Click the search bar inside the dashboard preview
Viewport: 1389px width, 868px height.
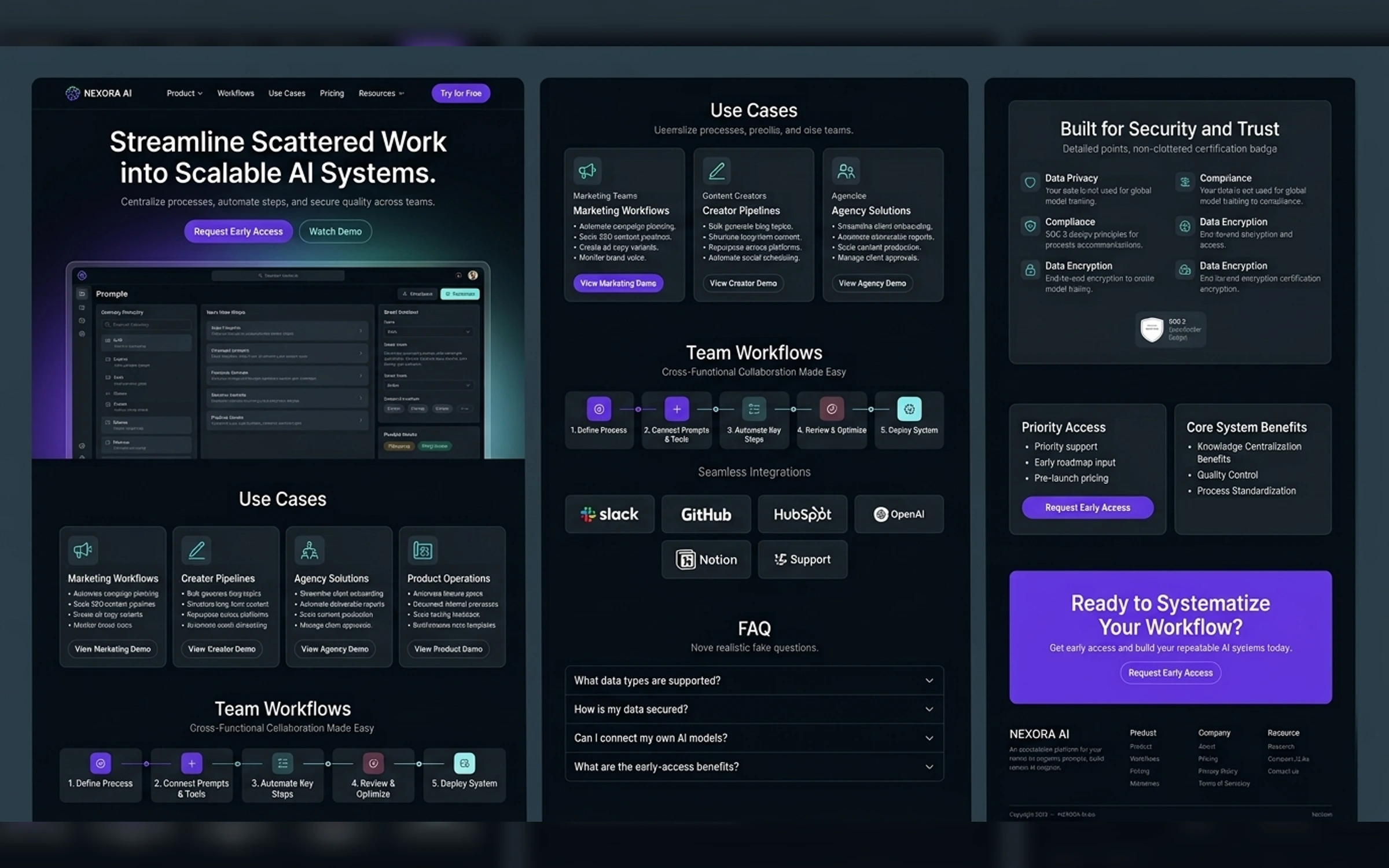(278, 275)
